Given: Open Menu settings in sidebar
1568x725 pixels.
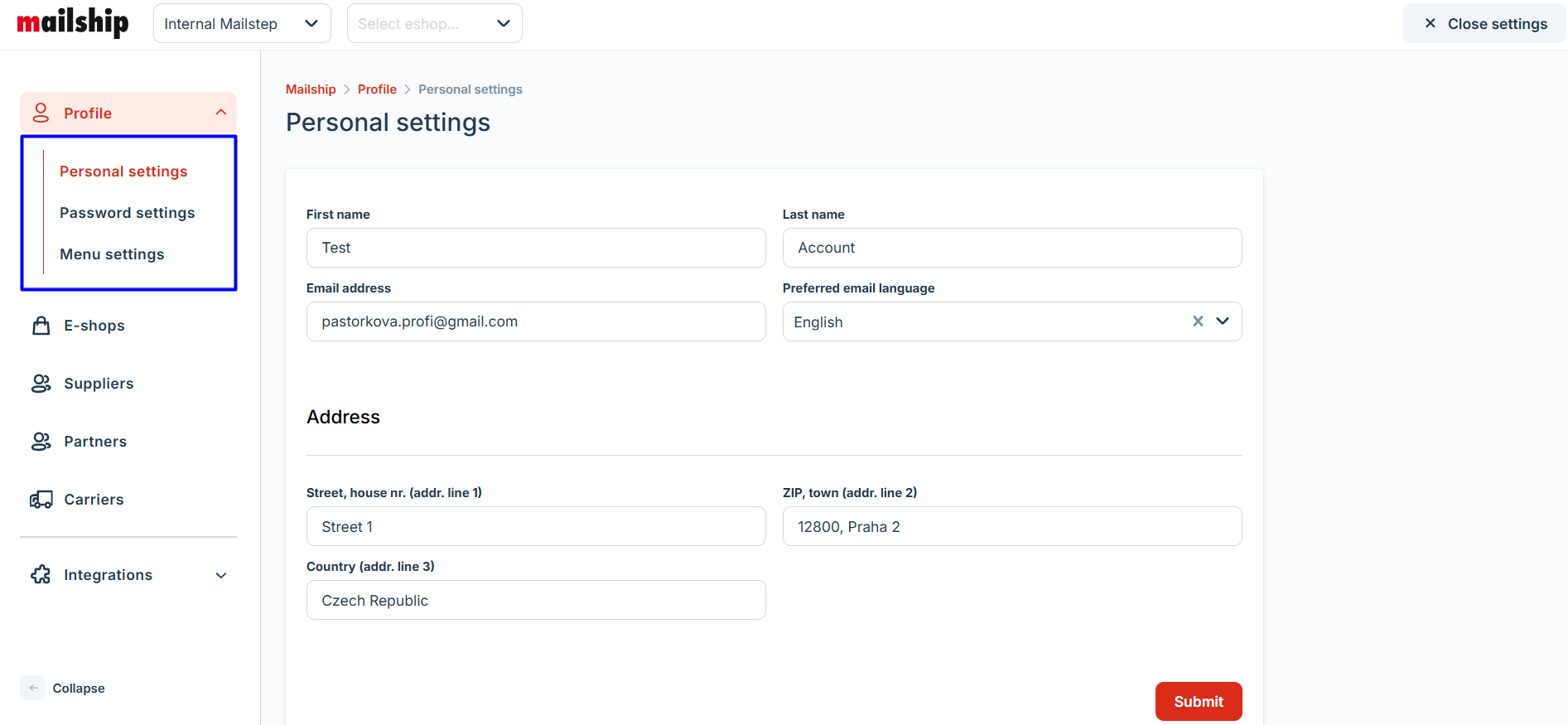Looking at the screenshot, I should 112,254.
